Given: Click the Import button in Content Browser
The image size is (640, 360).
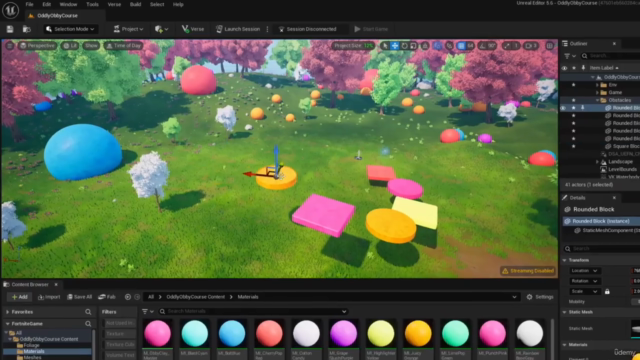Looking at the screenshot, I should pyautogui.click(x=49, y=297).
